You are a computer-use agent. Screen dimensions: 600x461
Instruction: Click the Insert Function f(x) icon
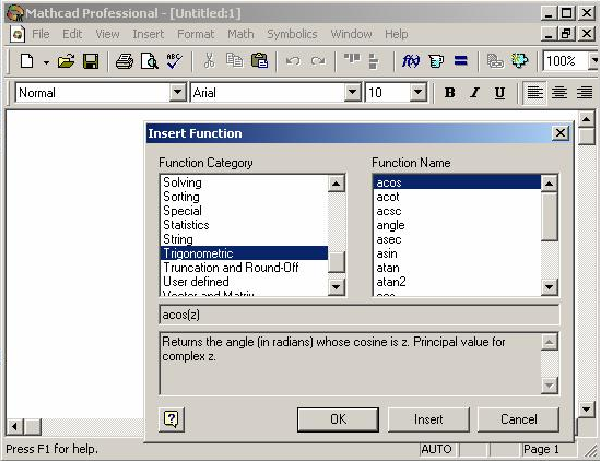[411, 61]
